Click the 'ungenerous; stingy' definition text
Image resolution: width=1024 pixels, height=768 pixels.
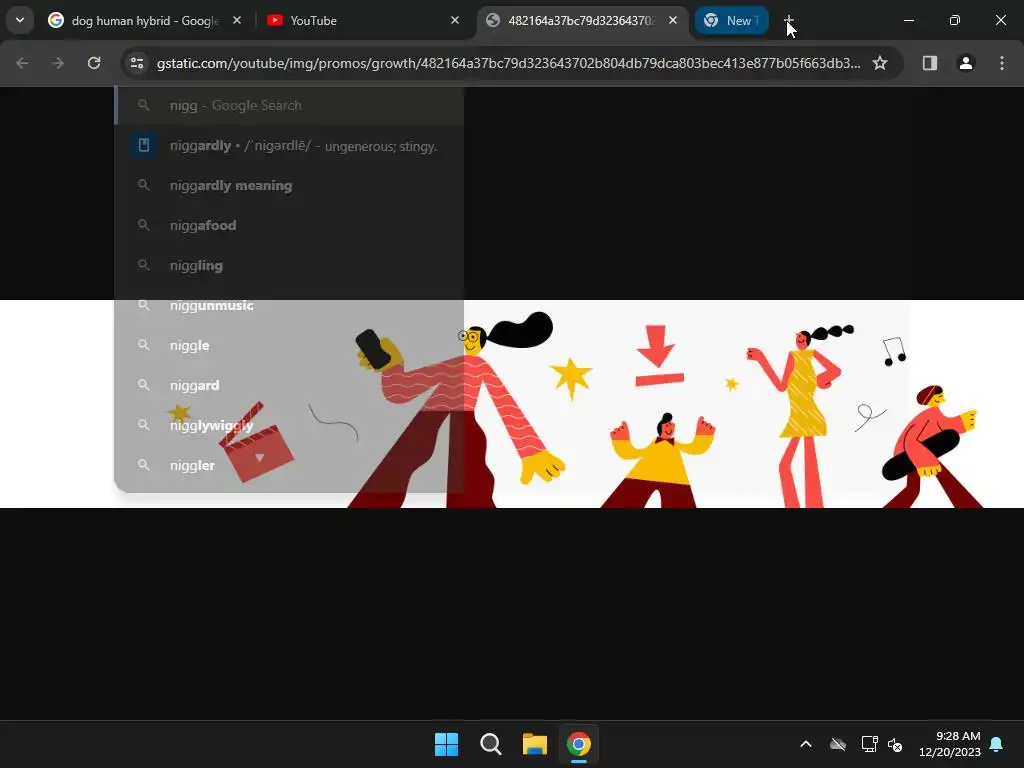pyautogui.click(x=381, y=146)
